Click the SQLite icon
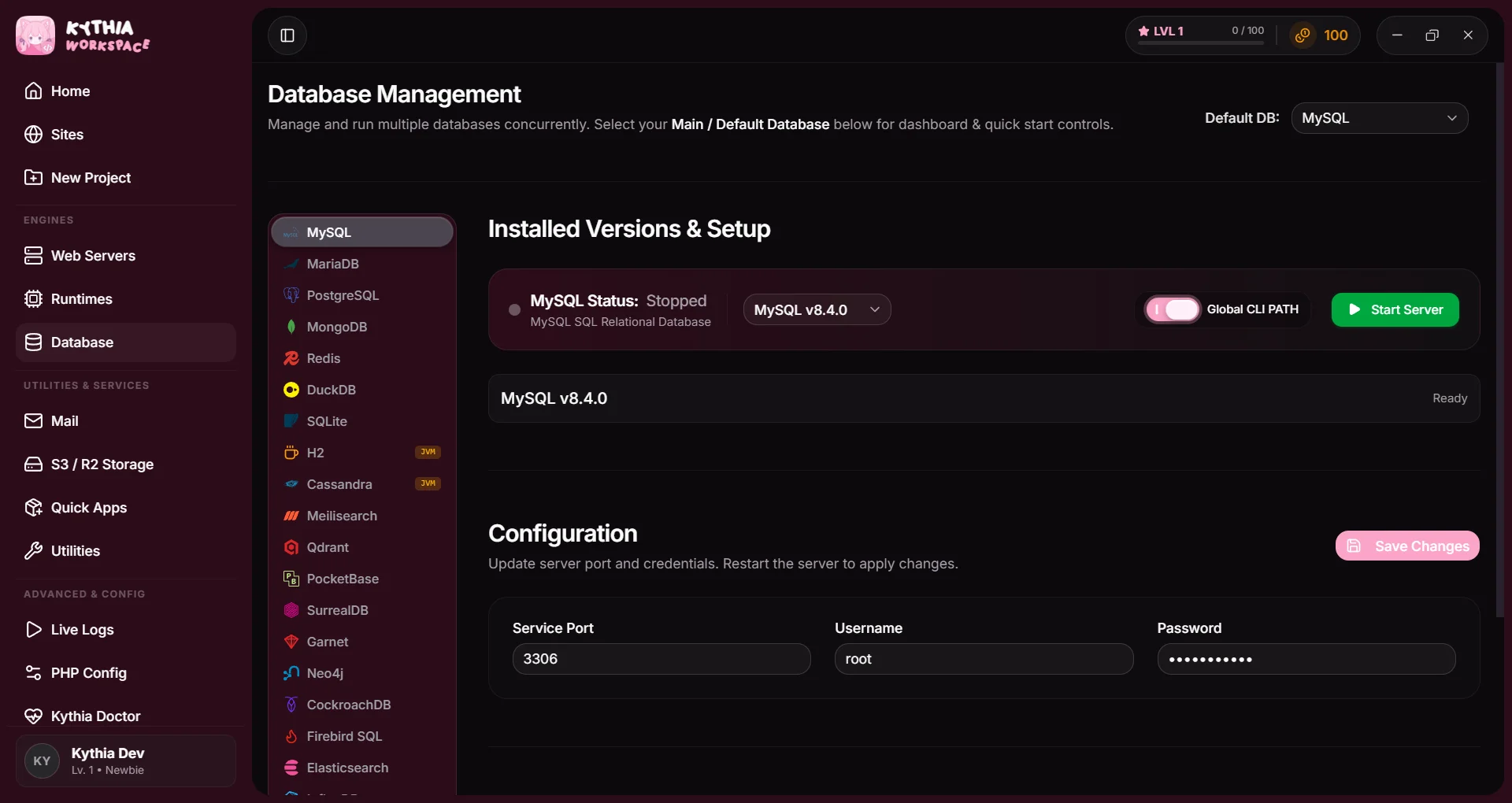 pos(291,421)
